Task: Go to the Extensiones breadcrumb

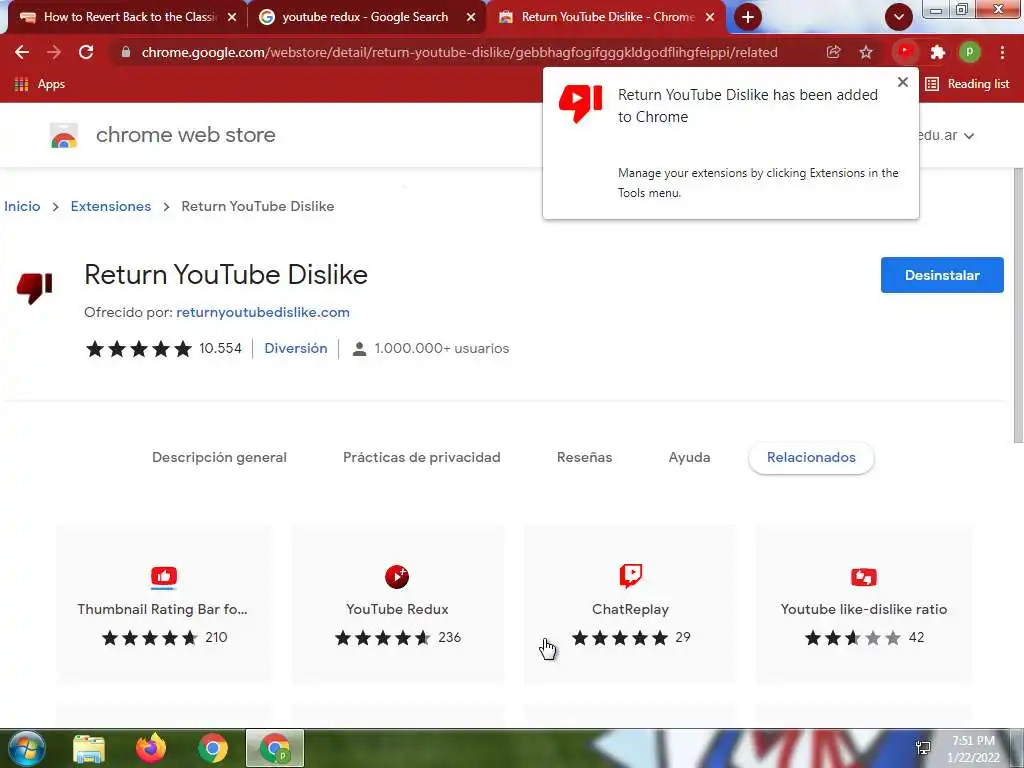Action: pos(110,206)
